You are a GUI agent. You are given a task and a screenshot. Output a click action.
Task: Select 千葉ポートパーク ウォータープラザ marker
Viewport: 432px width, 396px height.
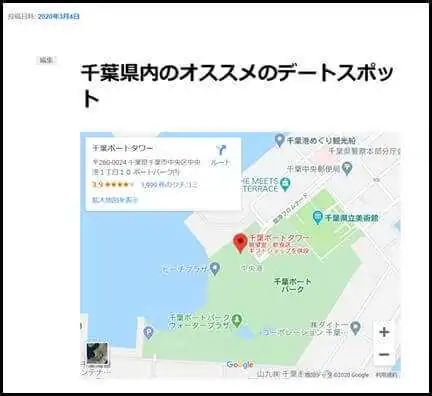237,320
